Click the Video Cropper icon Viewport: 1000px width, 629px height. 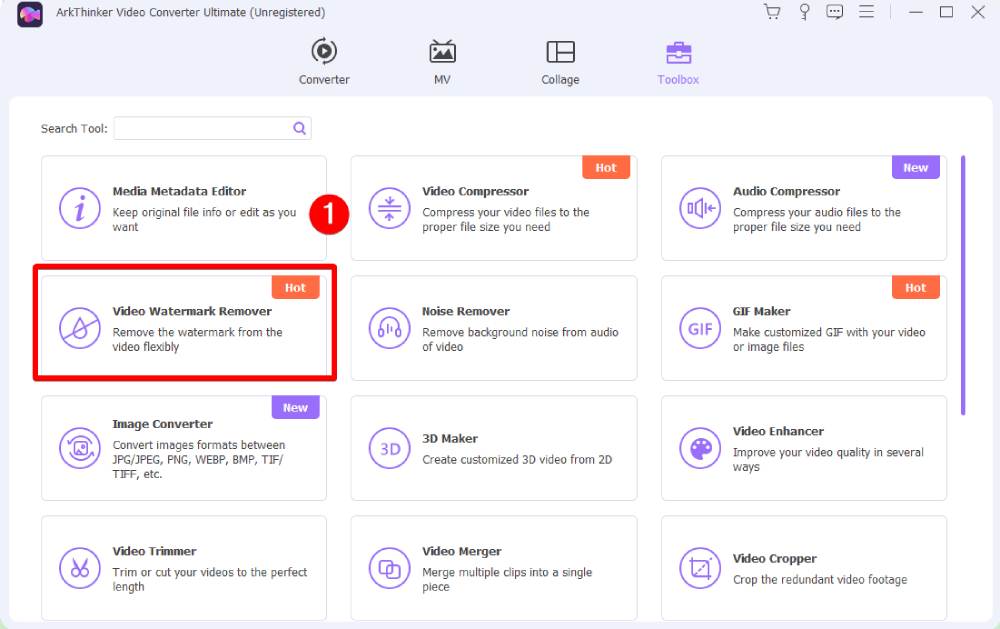(x=700, y=568)
